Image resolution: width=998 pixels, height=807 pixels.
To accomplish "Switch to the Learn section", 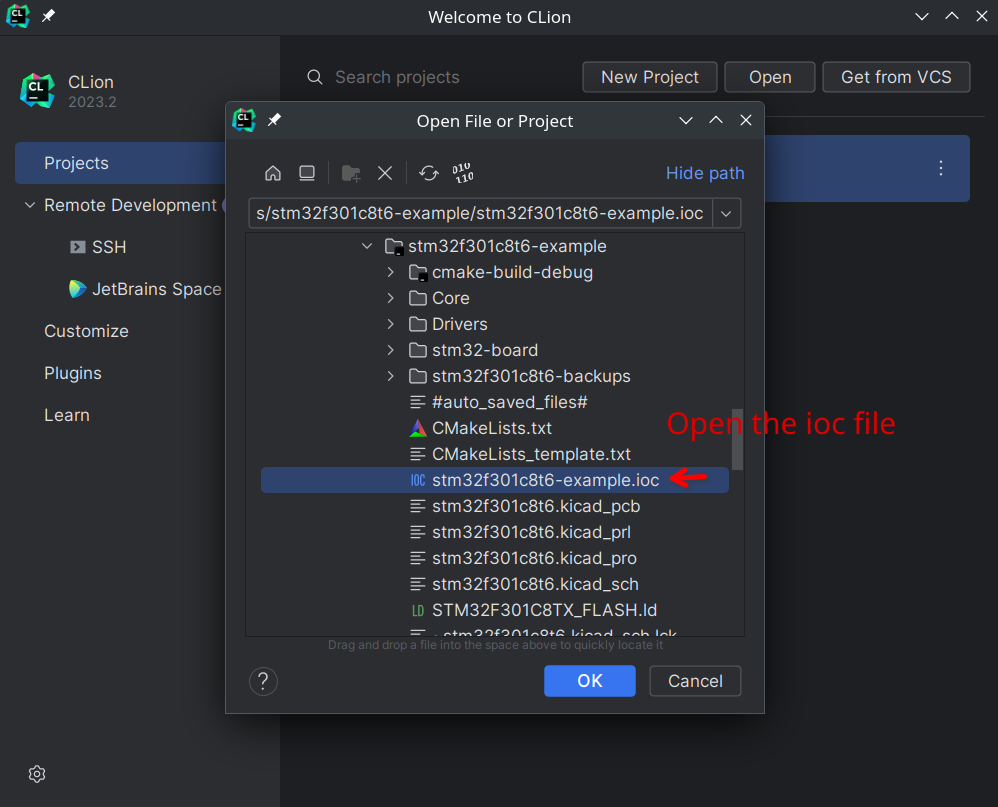I will pyautogui.click(x=67, y=415).
